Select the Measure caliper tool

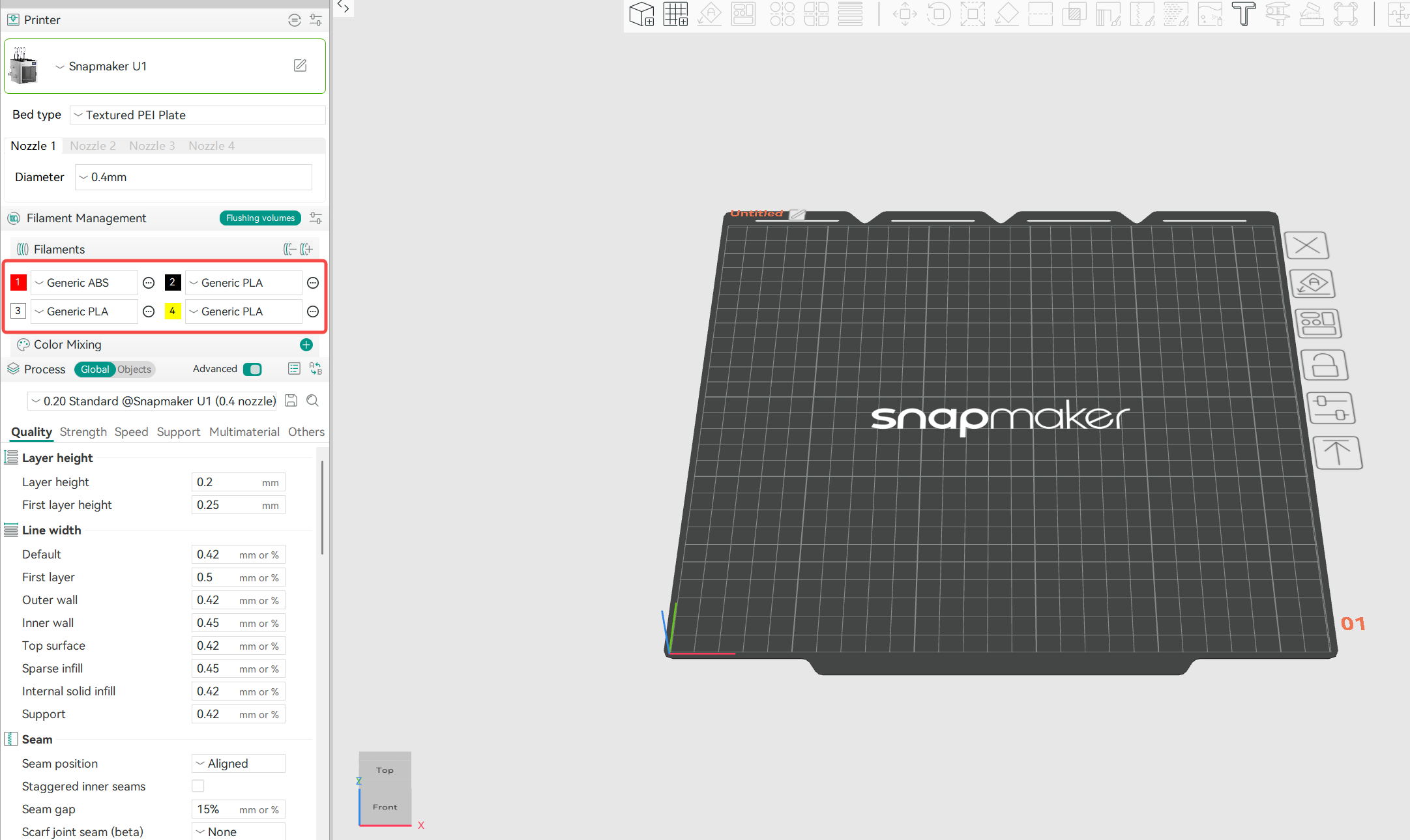(1278, 14)
